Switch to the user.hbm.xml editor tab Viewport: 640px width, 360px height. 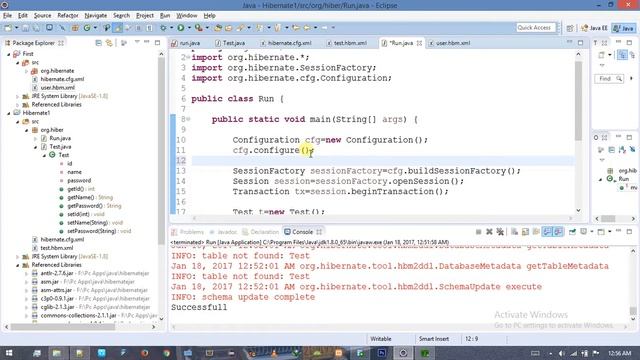pyautogui.click(x=449, y=43)
